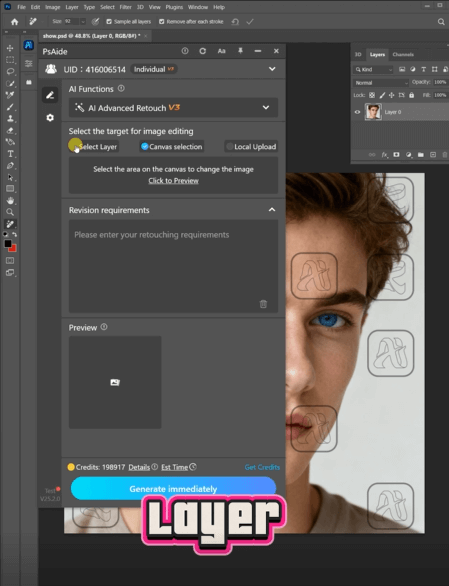Select the Move tool

[10, 48]
